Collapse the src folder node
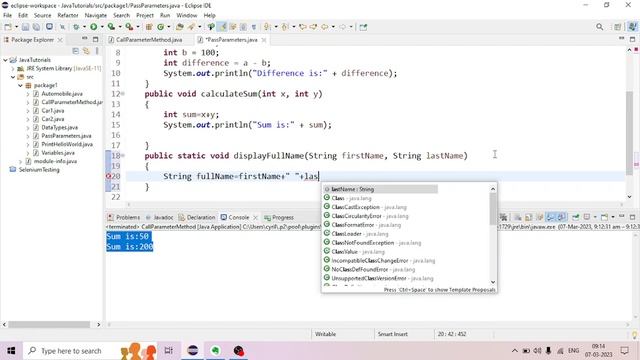The height and width of the screenshot is (360, 640). 13,77
